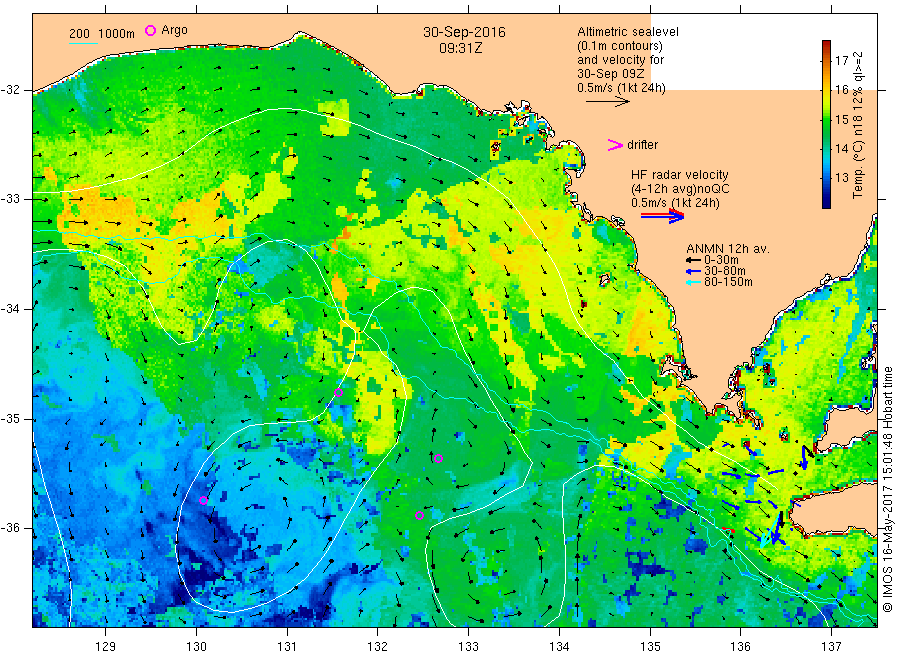Click the 132 longitude axis label
Image resolution: width=900 pixels, height=660 pixels.
(378, 647)
